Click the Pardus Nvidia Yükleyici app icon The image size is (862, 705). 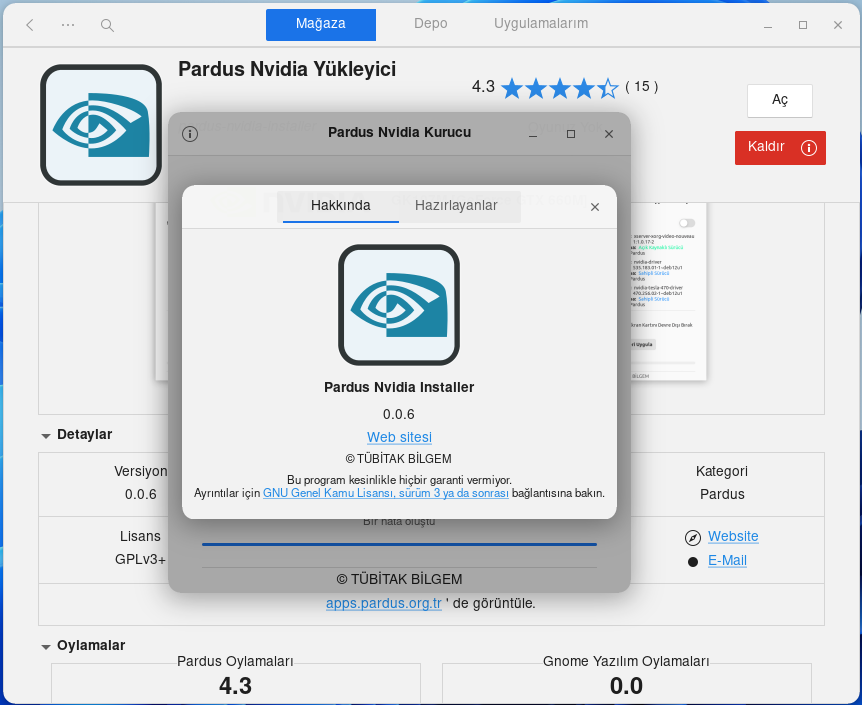click(101, 125)
